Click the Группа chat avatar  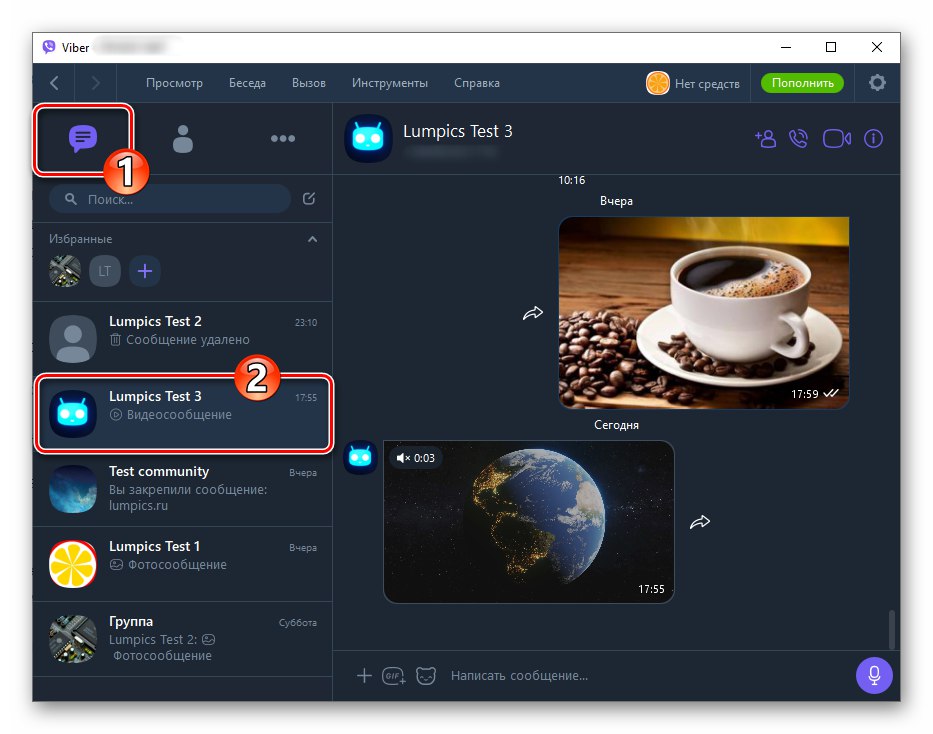click(x=73, y=639)
